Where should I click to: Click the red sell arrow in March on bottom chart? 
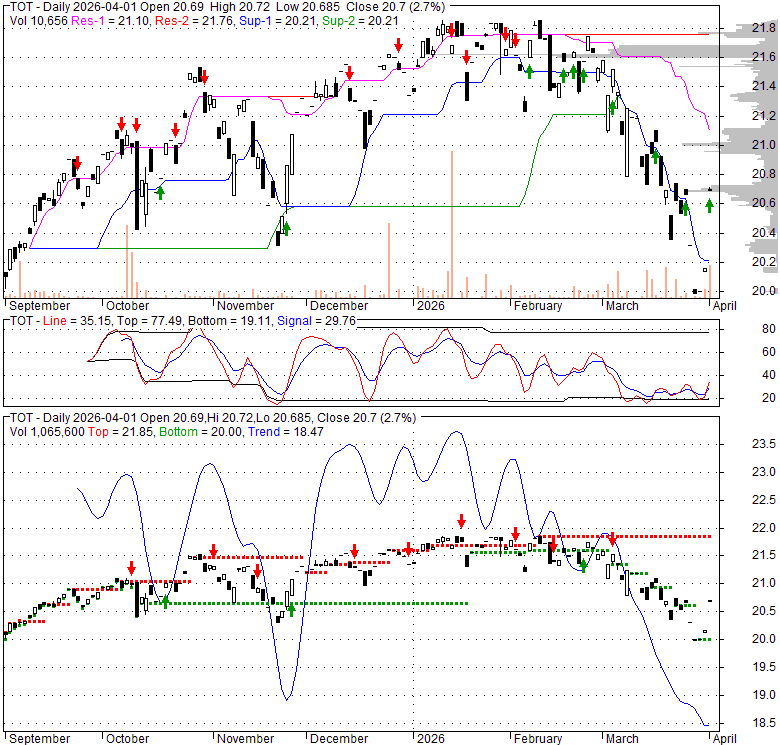[x=611, y=538]
